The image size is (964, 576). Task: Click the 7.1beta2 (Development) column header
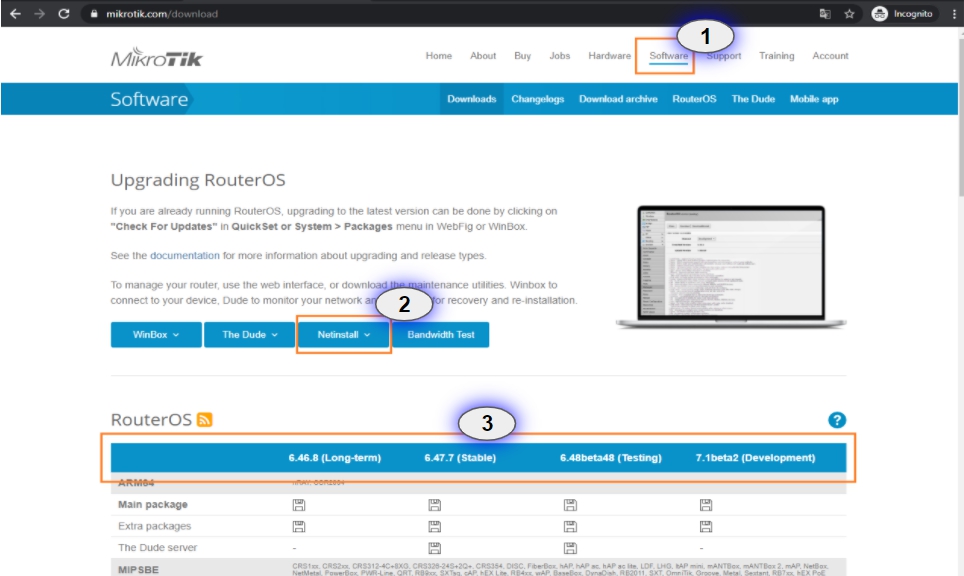(x=755, y=457)
